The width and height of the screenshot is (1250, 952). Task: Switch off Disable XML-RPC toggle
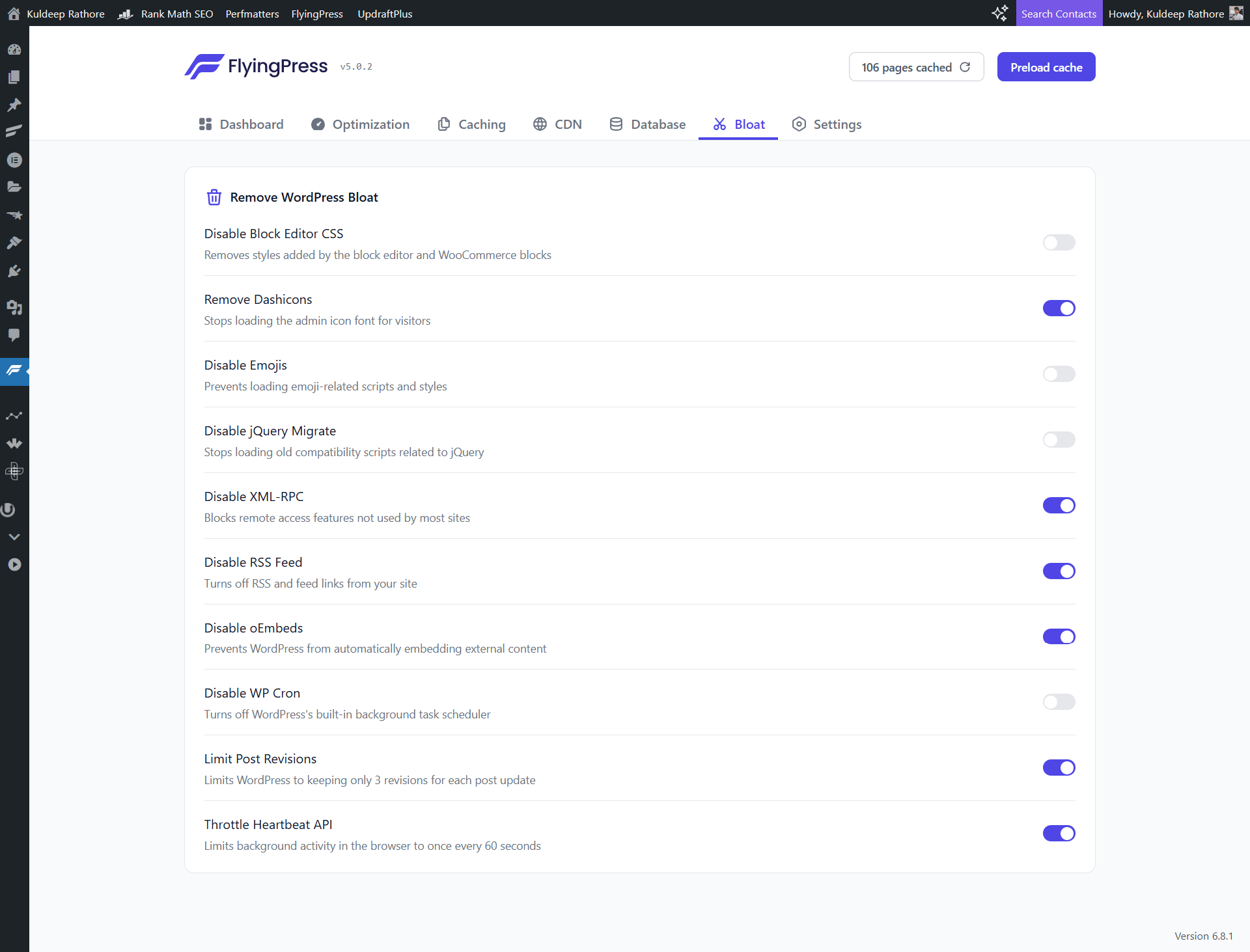tap(1059, 505)
